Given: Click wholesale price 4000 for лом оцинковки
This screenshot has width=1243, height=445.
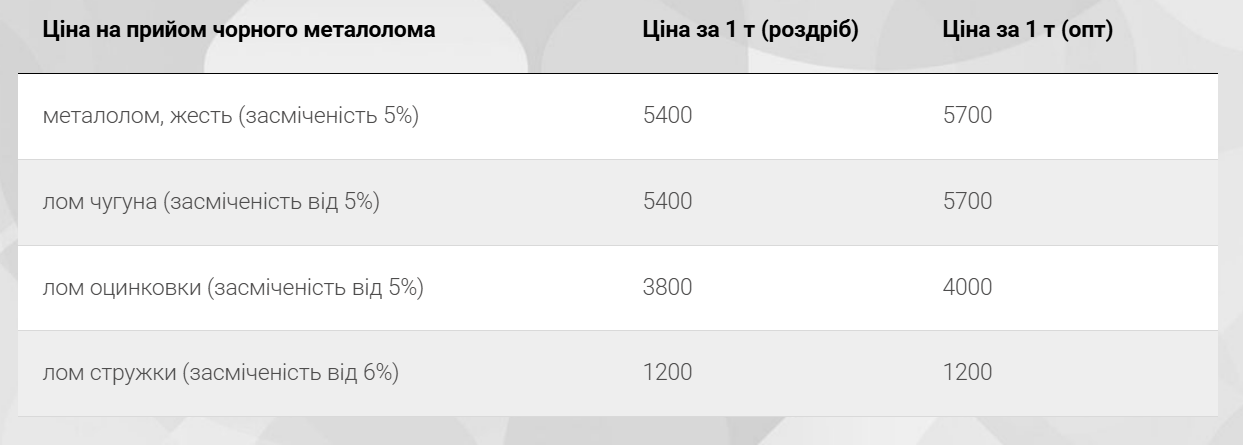Looking at the screenshot, I should pyautogui.click(x=967, y=288).
